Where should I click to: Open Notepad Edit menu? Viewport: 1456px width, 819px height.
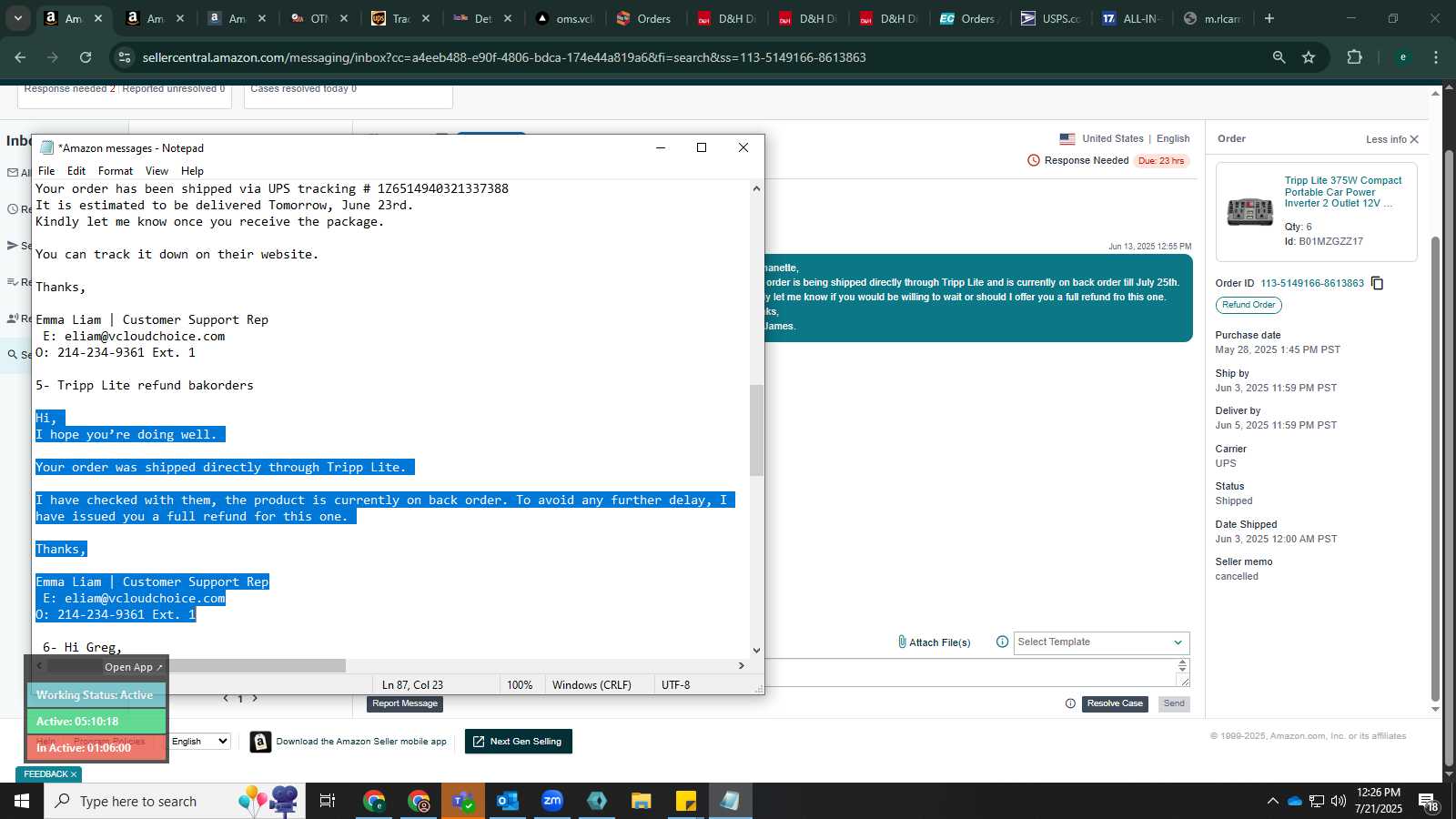point(76,171)
